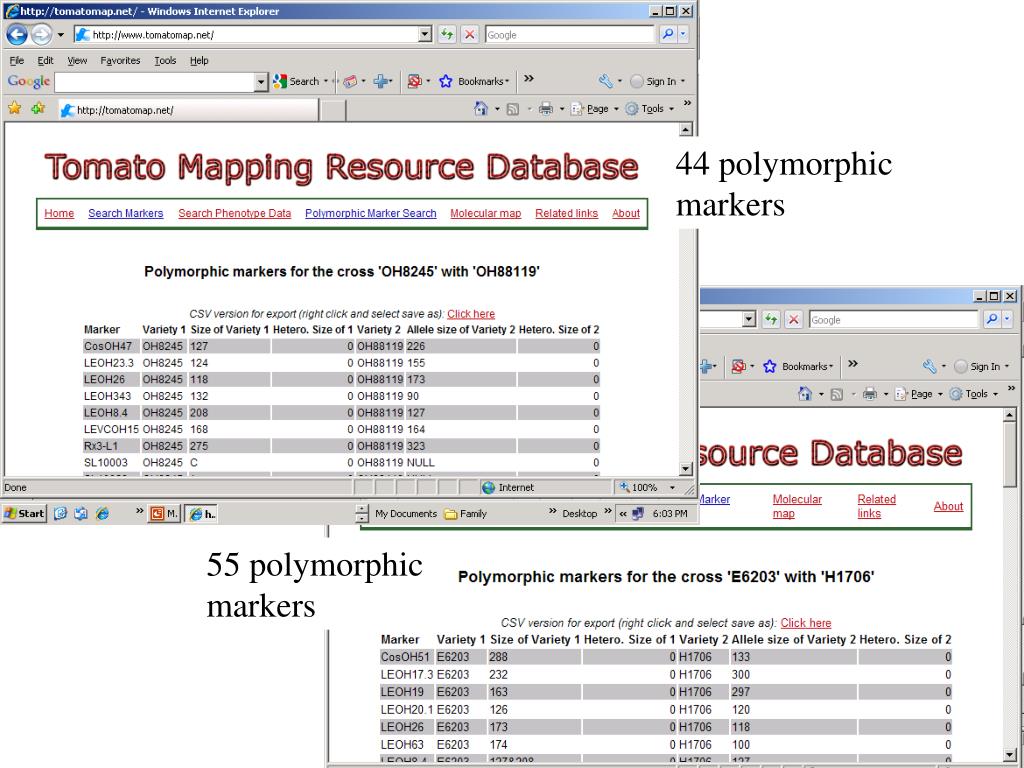Click the Home icon in the E6203 window
The height and width of the screenshot is (768, 1024).
[805, 394]
